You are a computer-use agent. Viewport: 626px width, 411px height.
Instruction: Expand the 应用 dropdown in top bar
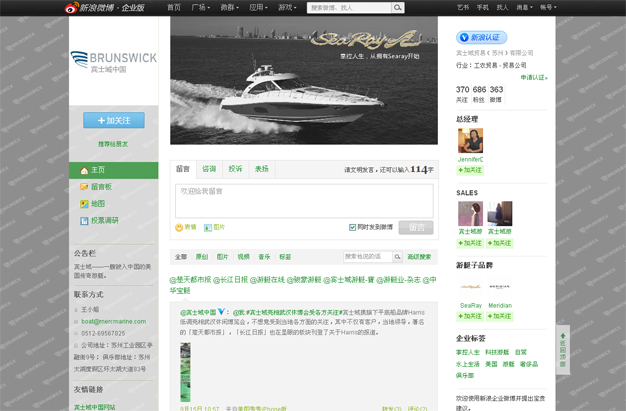point(258,7)
